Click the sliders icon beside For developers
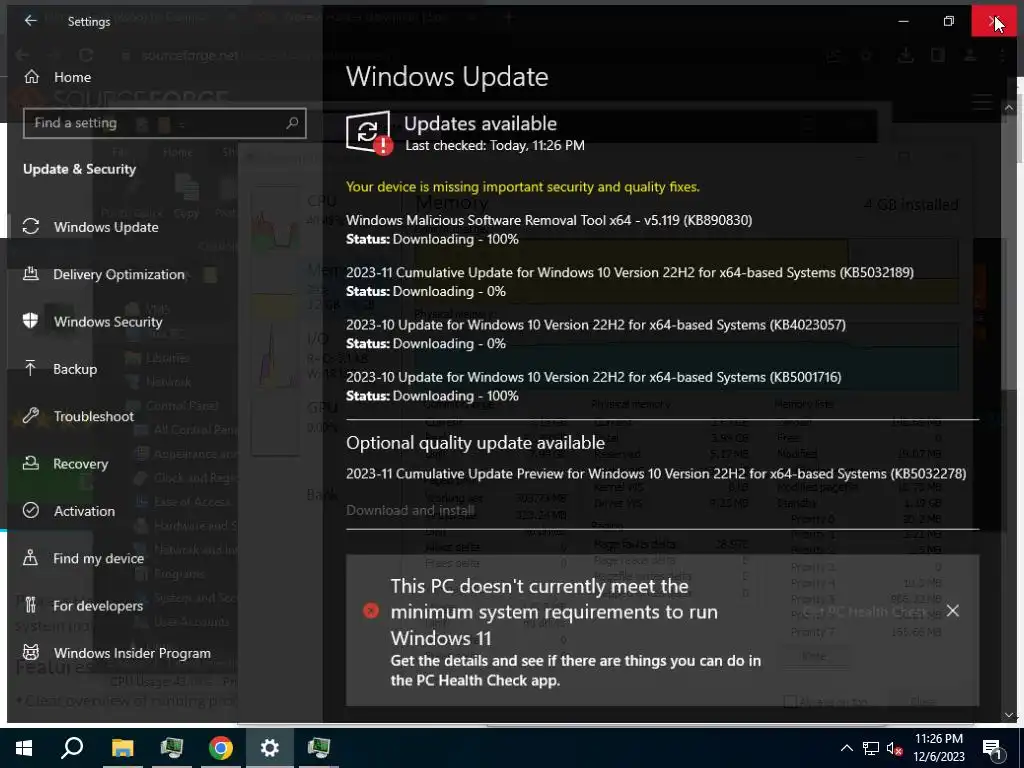 point(31,605)
